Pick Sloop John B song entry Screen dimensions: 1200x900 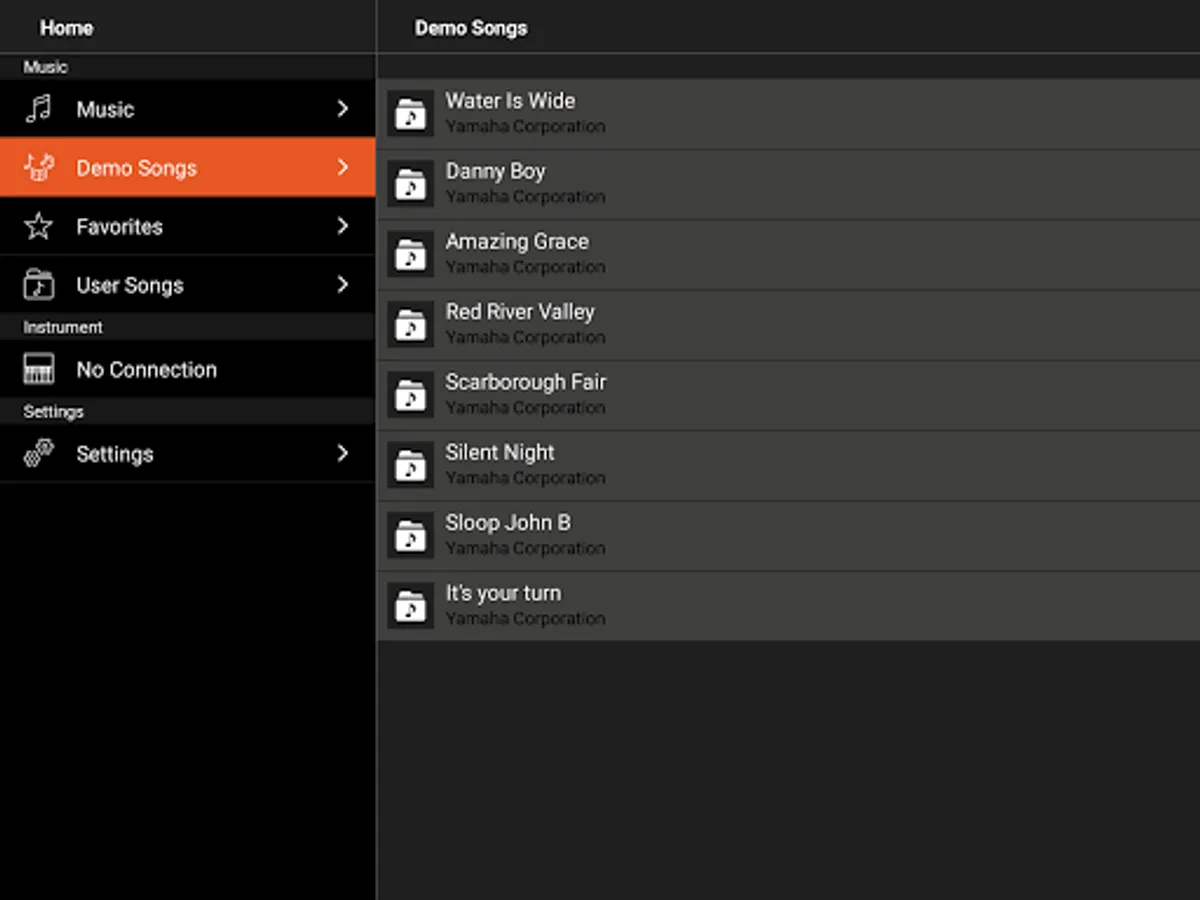(788, 535)
